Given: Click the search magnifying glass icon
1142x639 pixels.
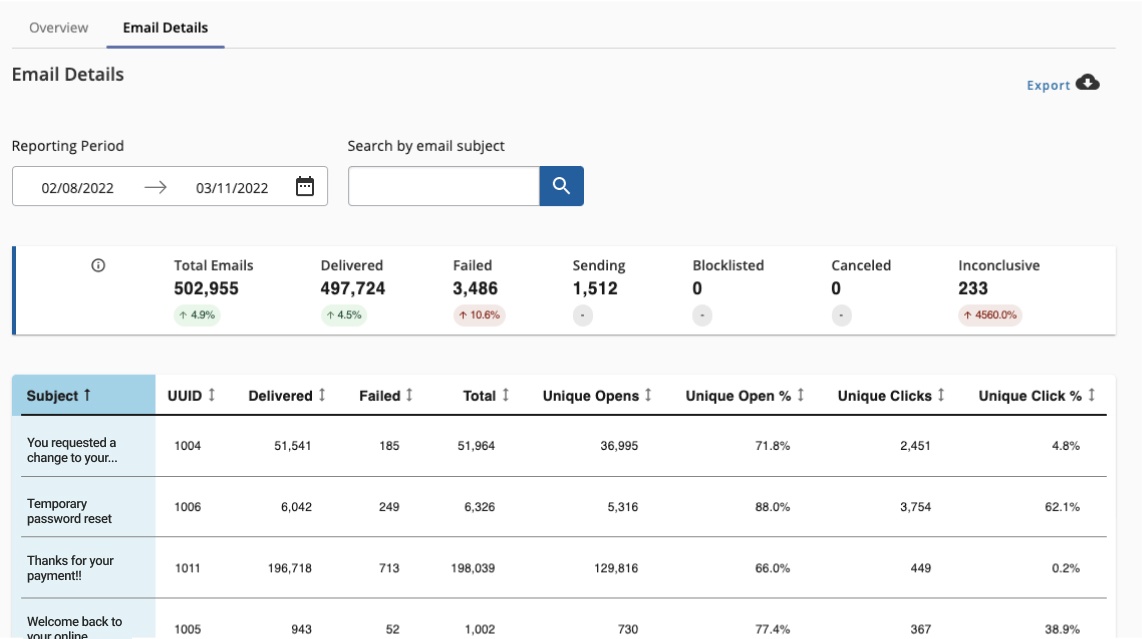Looking at the screenshot, I should [560, 185].
